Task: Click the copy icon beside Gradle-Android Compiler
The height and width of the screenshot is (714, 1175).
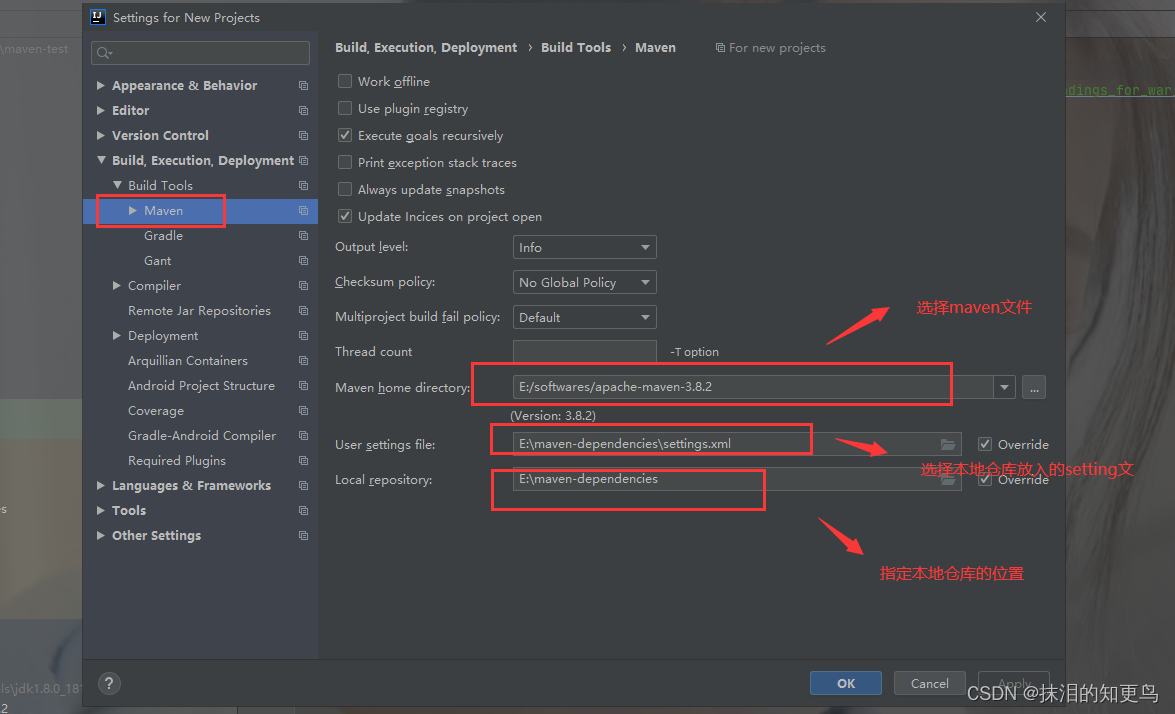Action: 303,436
